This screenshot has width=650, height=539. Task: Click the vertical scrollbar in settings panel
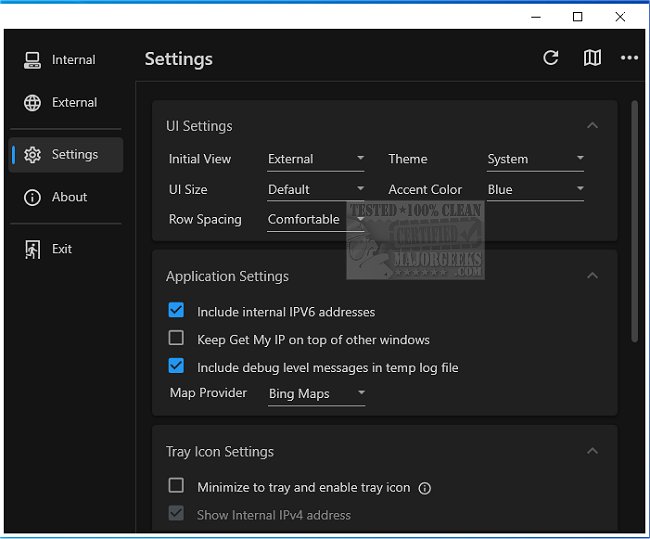[x=635, y=220]
